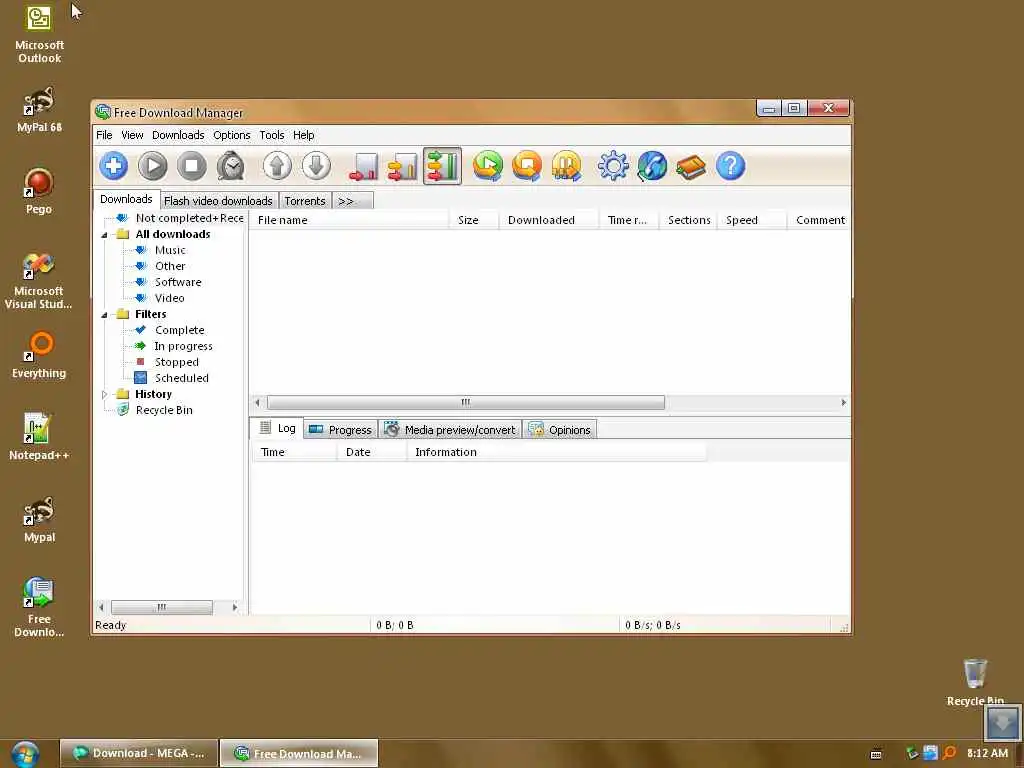Open help with the question mark icon
1024x768 pixels.
(730, 166)
